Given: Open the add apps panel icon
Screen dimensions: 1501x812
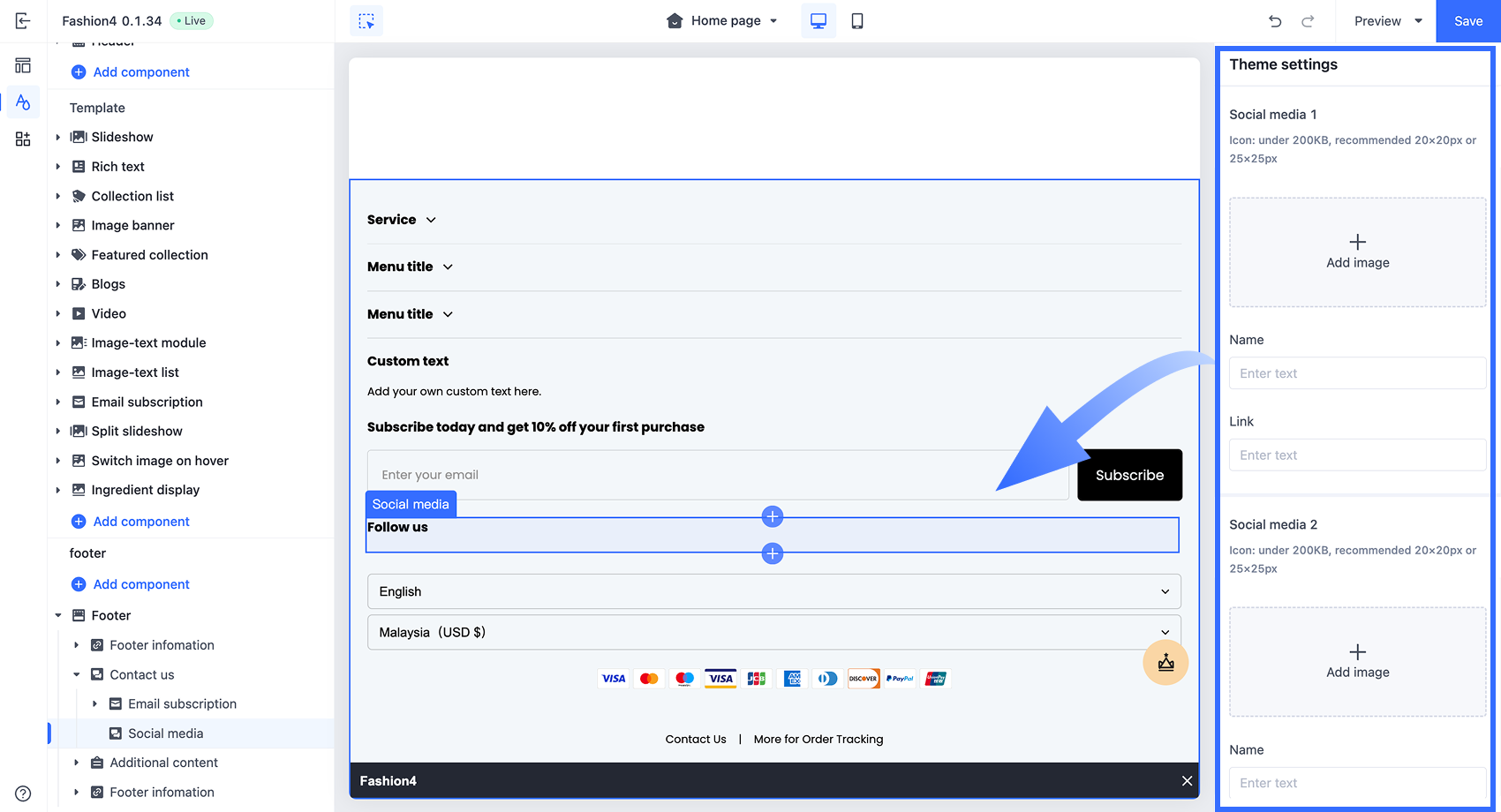Looking at the screenshot, I should pyautogui.click(x=23, y=139).
